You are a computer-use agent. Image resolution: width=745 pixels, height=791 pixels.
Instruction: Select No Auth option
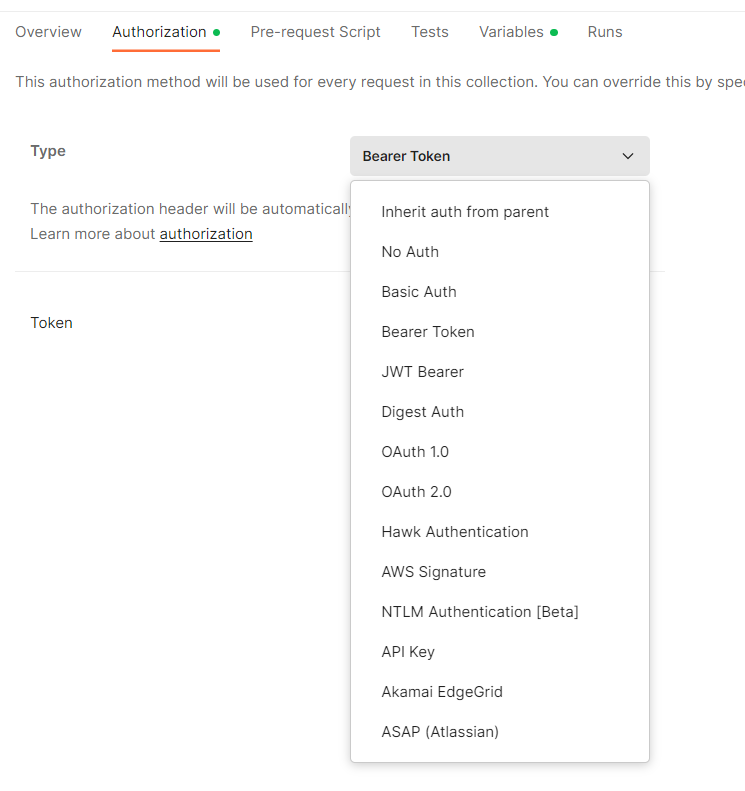[410, 252]
